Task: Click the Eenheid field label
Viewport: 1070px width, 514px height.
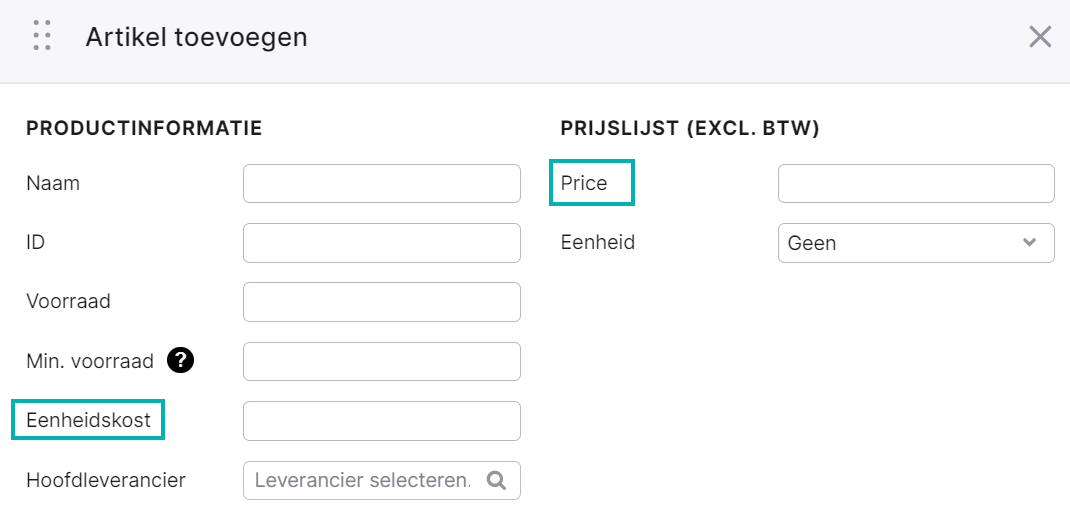Action: point(598,242)
